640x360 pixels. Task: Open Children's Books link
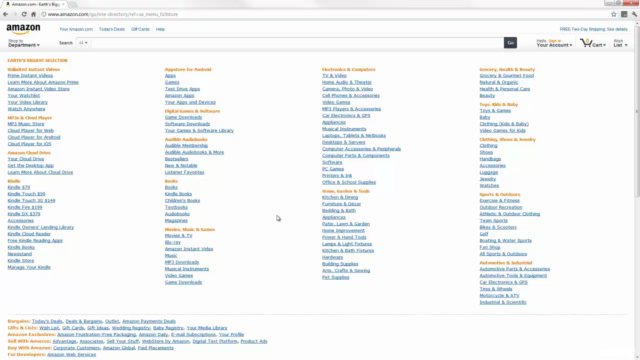coord(182,201)
